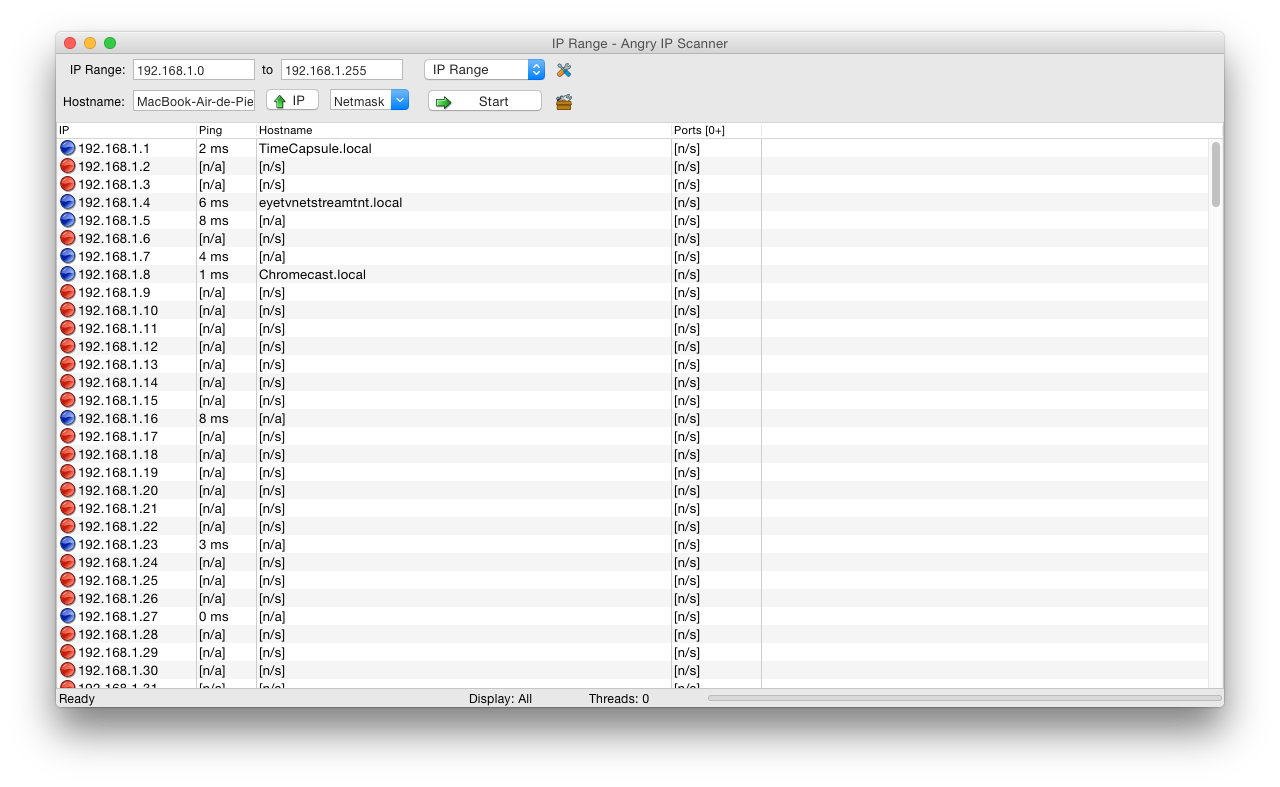Click Display: All status indicator
The width and height of the screenshot is (1280, 787).
(500, 699)
